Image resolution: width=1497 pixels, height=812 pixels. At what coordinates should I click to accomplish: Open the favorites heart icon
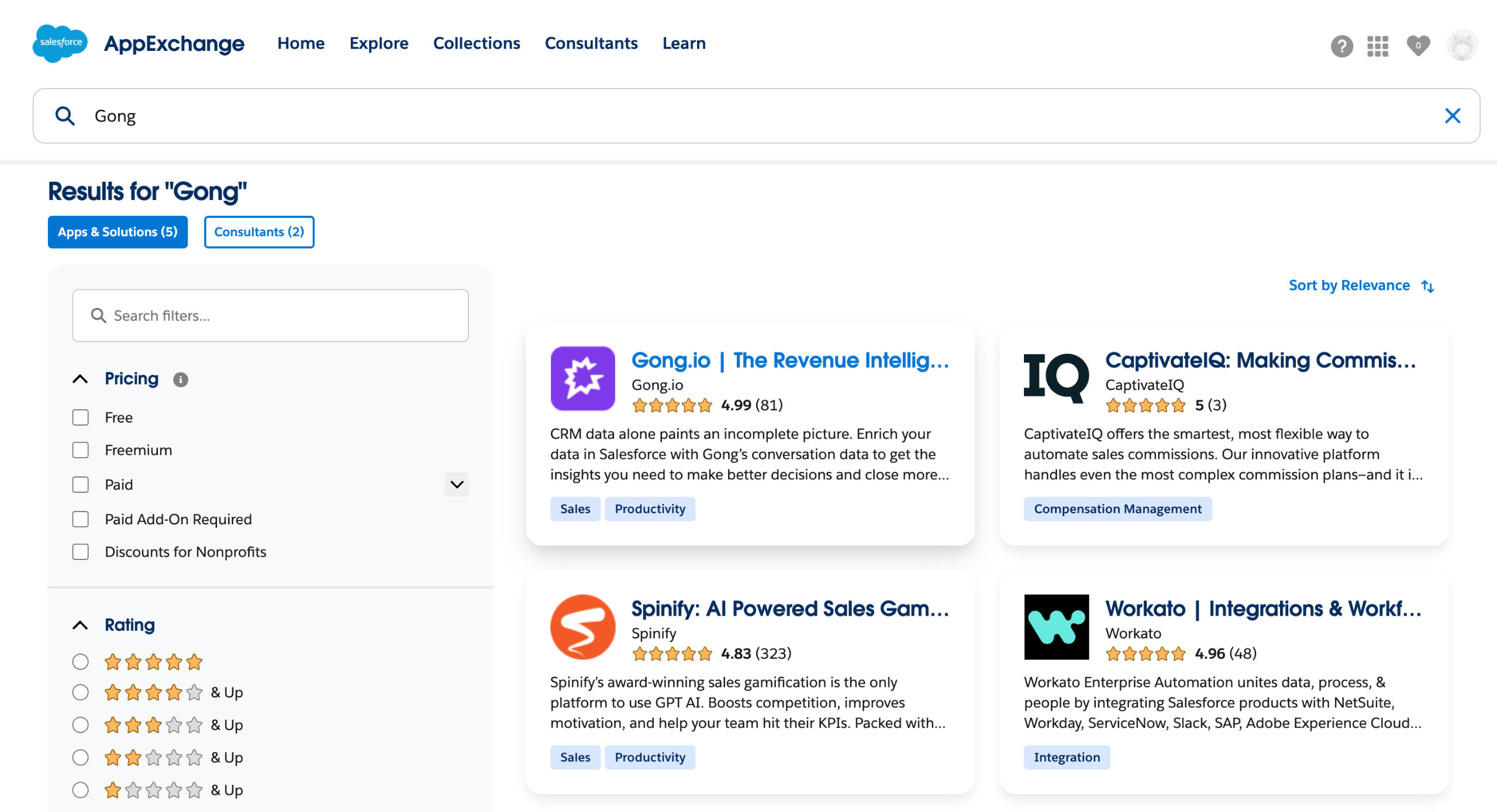[x=1417, y=46]
